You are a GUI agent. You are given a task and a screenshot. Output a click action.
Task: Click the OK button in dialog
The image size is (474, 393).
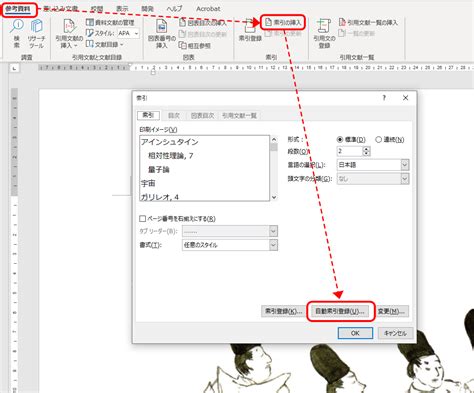coord(355,333)
